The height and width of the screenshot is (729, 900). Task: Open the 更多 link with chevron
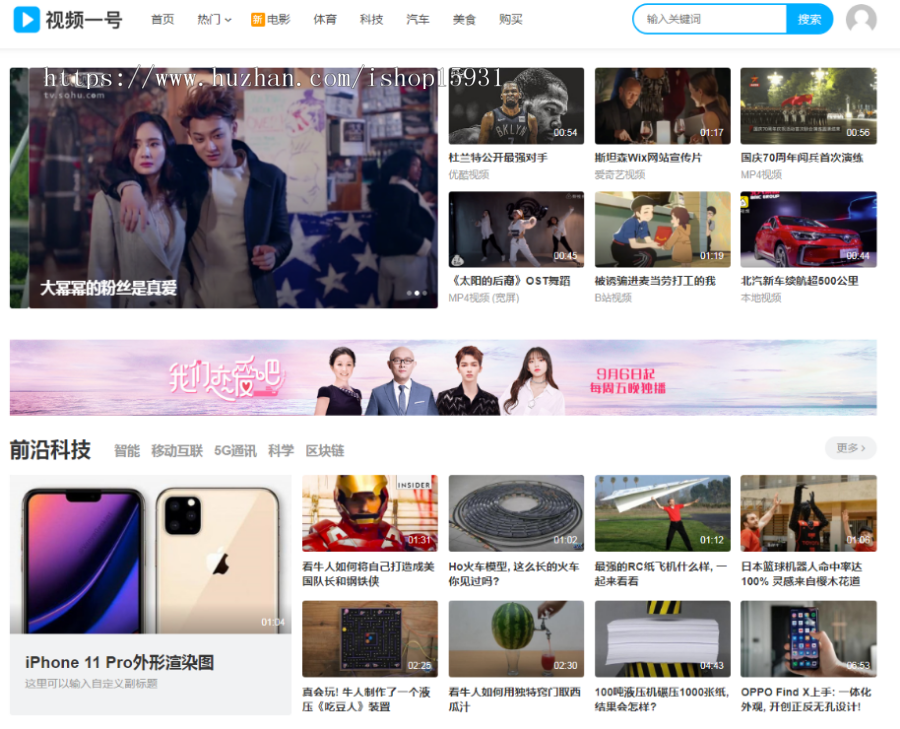[x=850, y=448]
